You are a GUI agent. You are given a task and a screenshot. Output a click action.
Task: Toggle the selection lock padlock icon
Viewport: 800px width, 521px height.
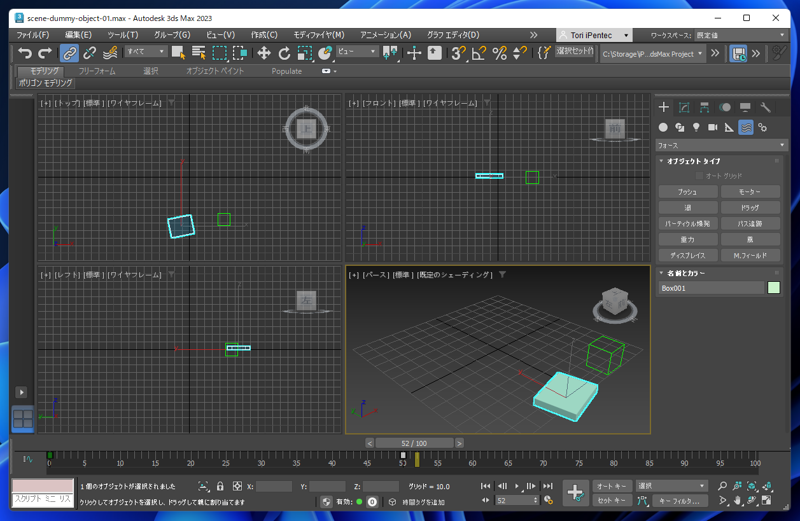(220, 487)
